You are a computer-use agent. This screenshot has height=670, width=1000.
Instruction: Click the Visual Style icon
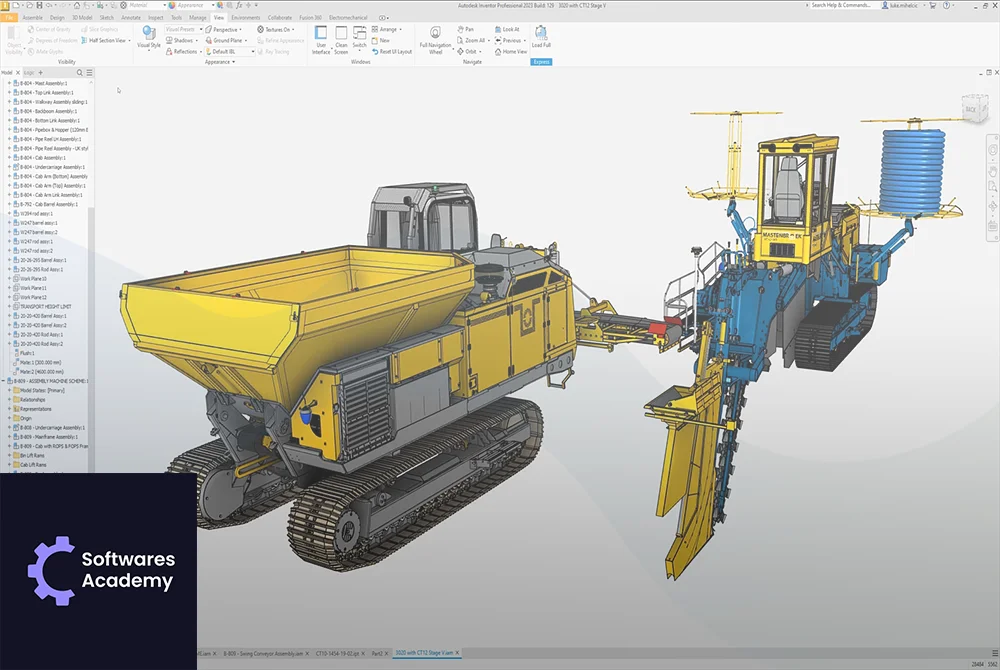149,33
